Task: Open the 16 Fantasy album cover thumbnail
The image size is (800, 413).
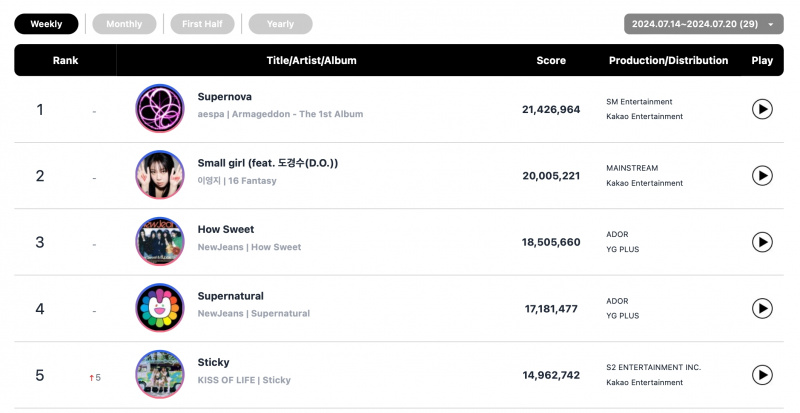Action: click(x=160, y=175)
